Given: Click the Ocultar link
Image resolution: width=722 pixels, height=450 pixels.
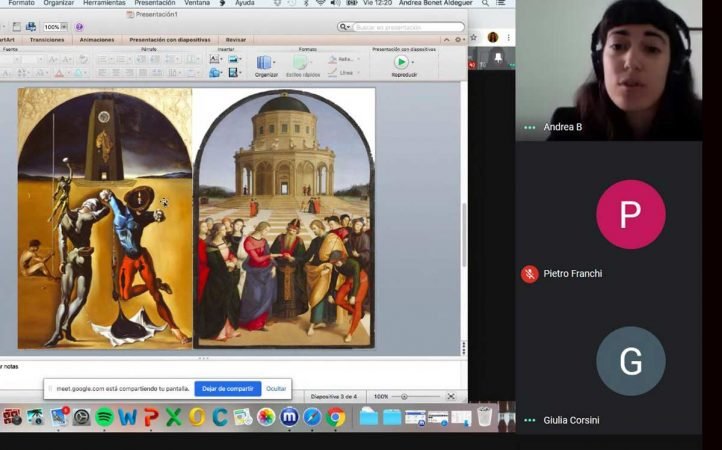Looking at the screenshot, I should pos(276,389).
